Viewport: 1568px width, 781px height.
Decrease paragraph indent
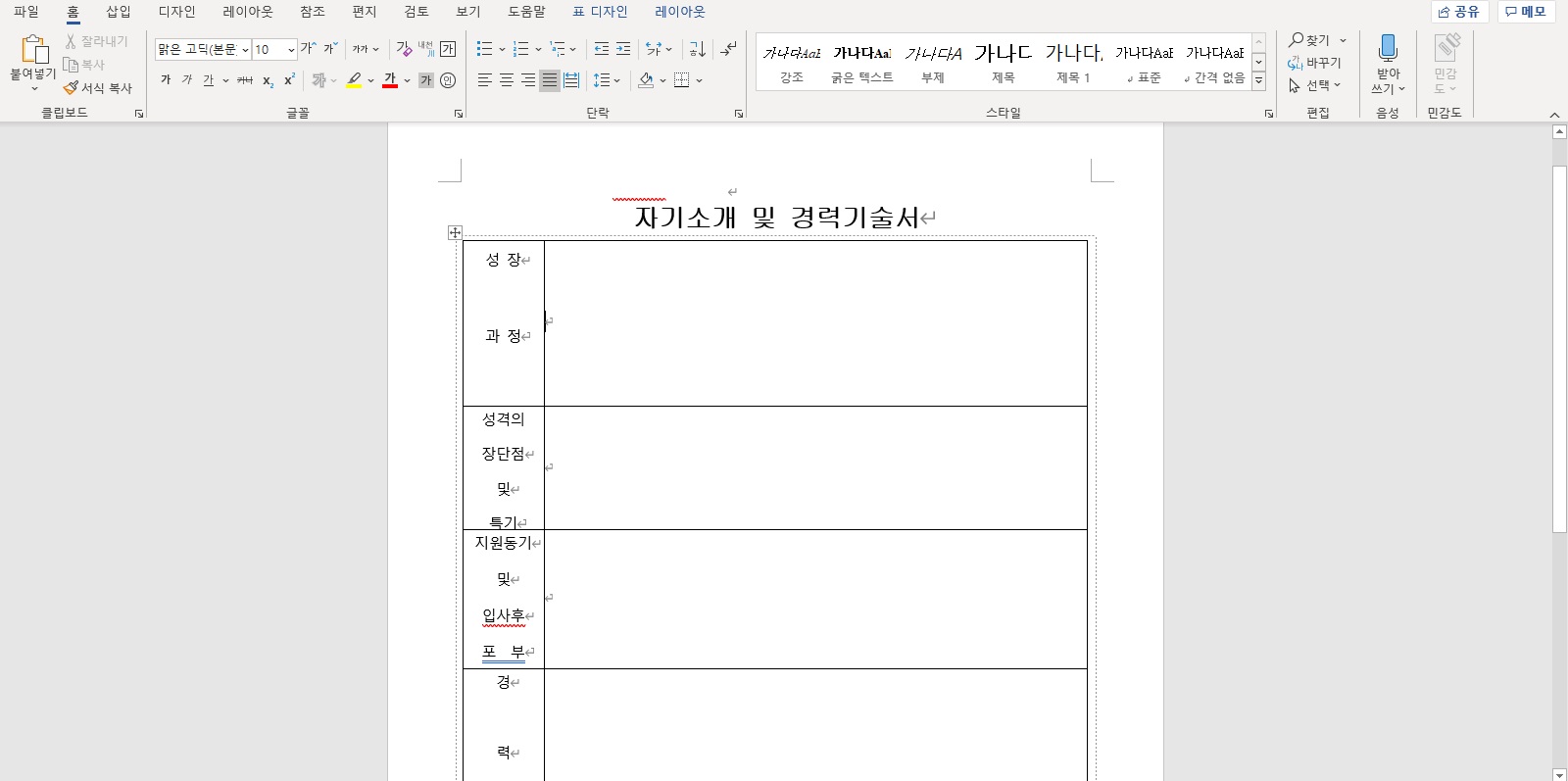tap(602, 49)
